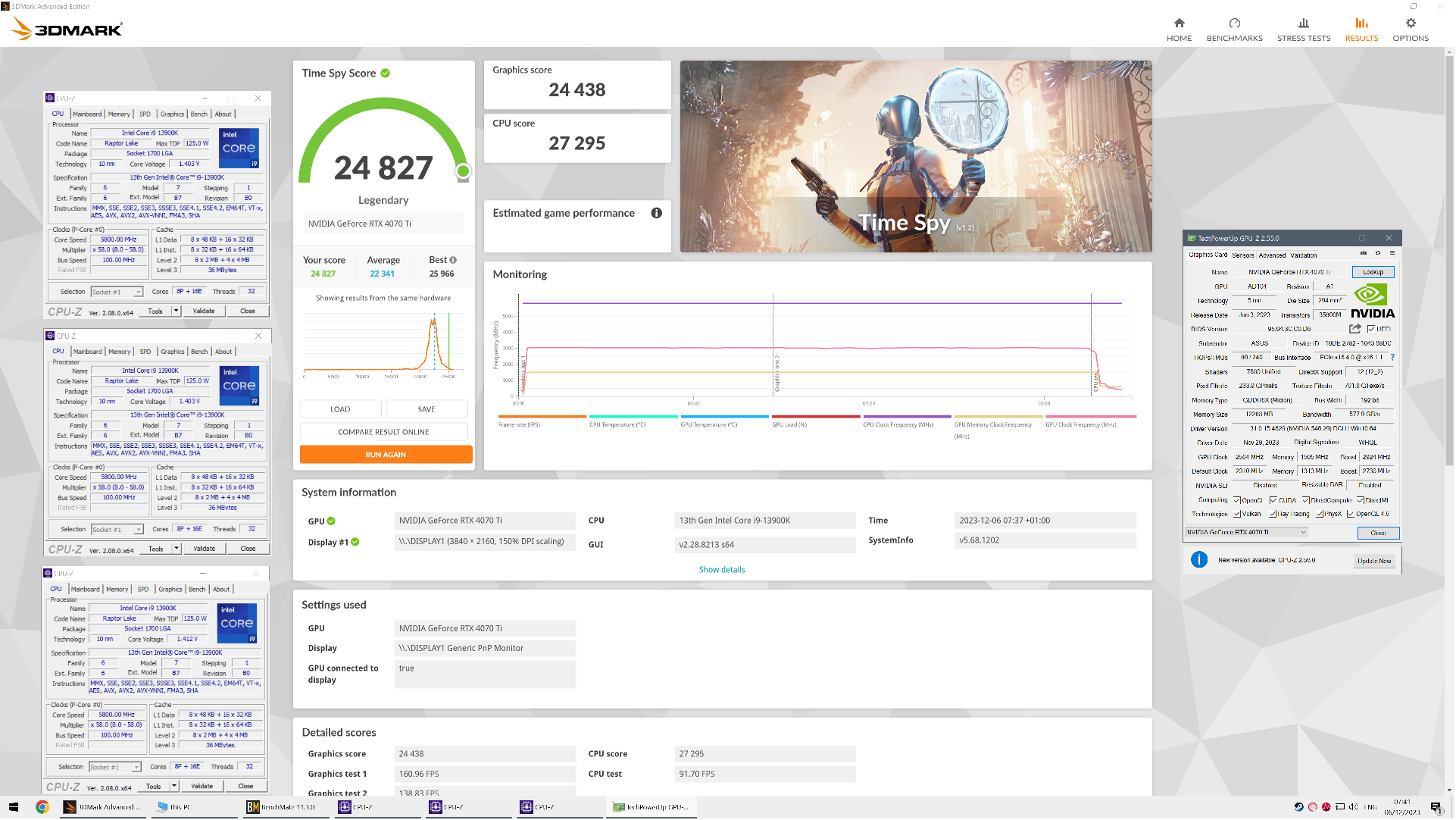The image size is (1456, 820).
Task: Click the 3DMark logo
Action: [x=67, y=30]
